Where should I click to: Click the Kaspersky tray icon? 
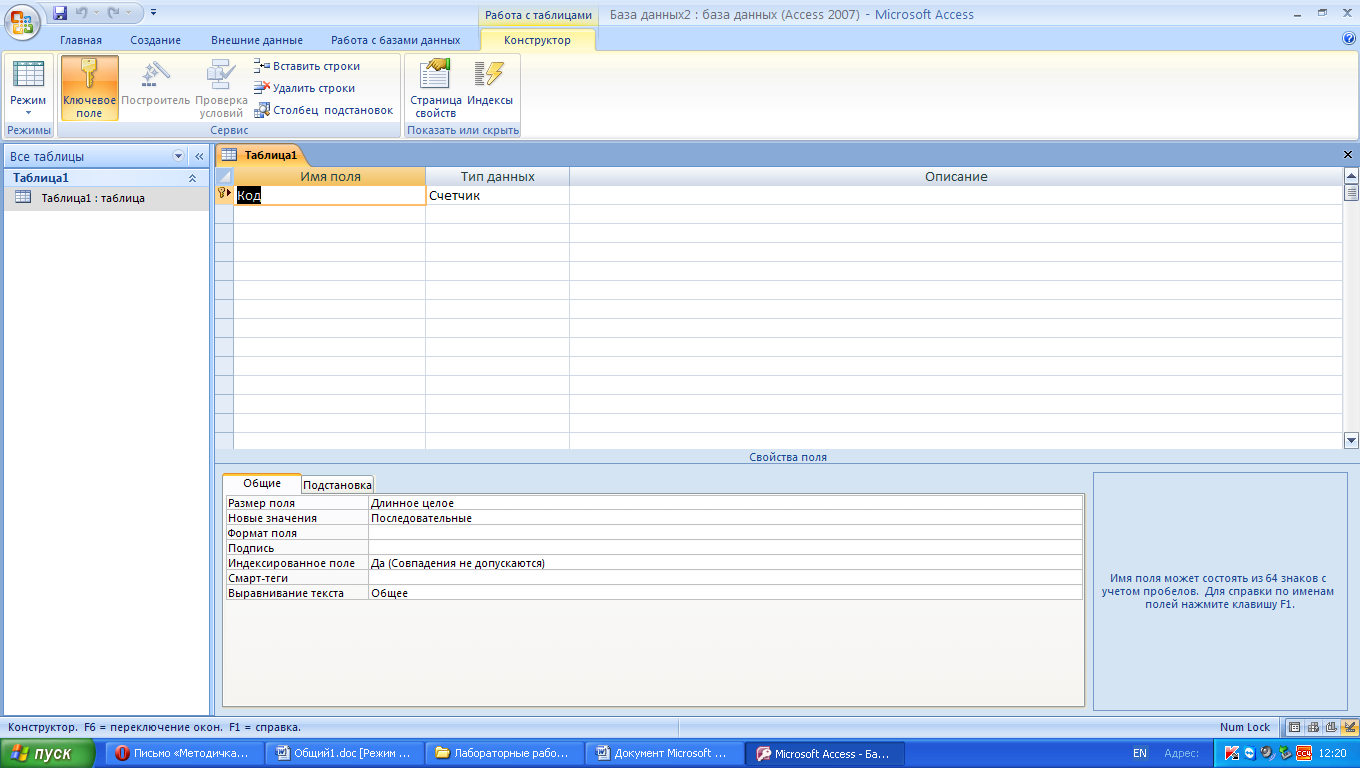[x=1232, y=753]
